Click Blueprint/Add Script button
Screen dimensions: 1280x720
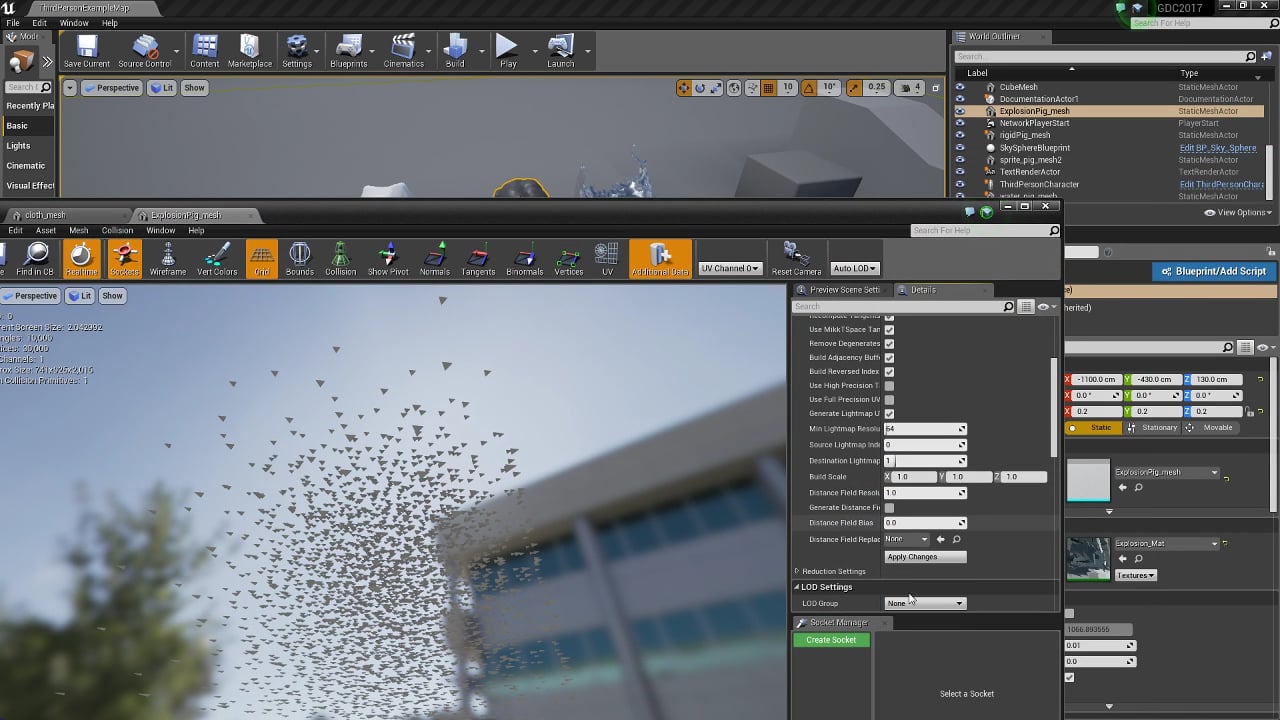pyautogui.click(x=1214, y=271)
